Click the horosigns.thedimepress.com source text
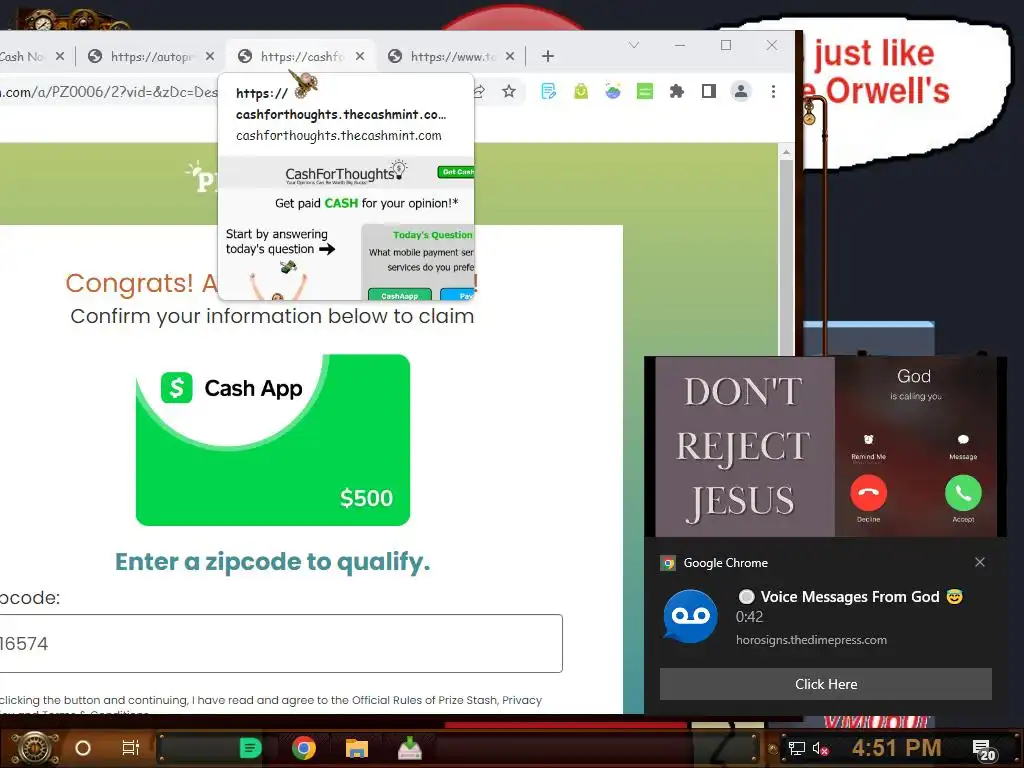The height and width of the screenshot is (768, 1024). (x=811, y=640)
